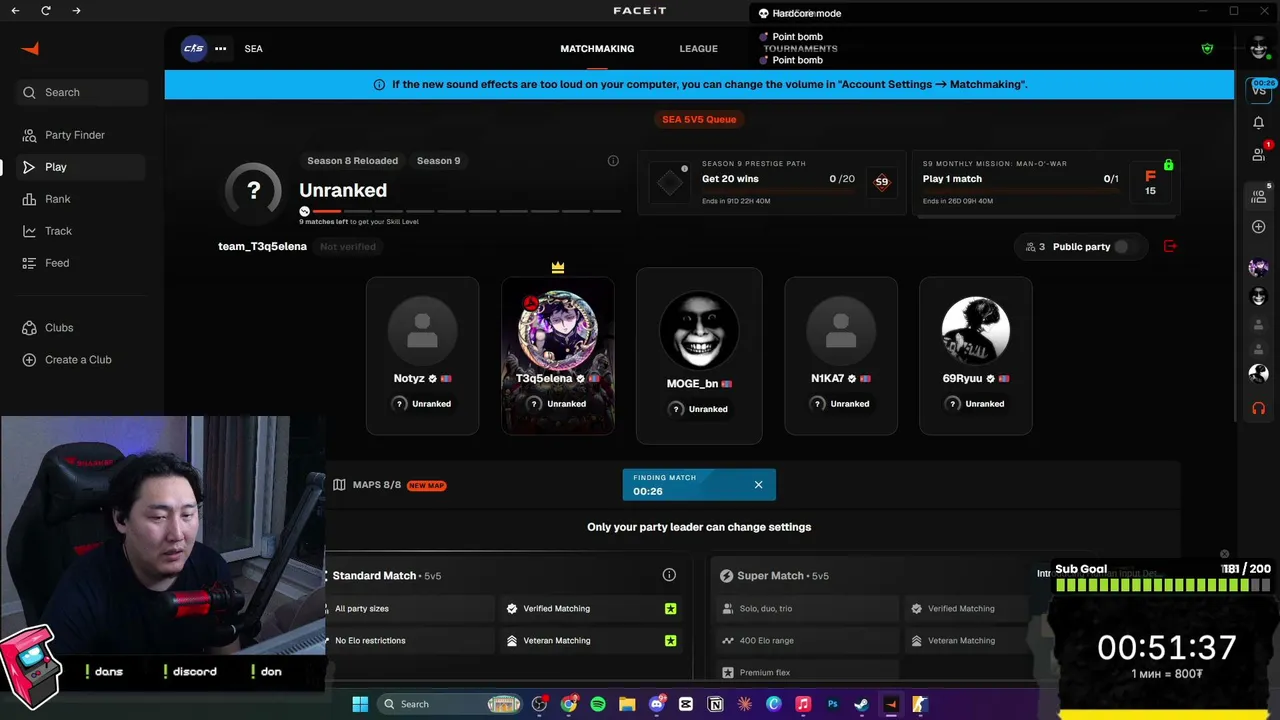Click the SEA 5V5 Queue label
This screenshot has width=1280, height=720.
click(699, 119)
